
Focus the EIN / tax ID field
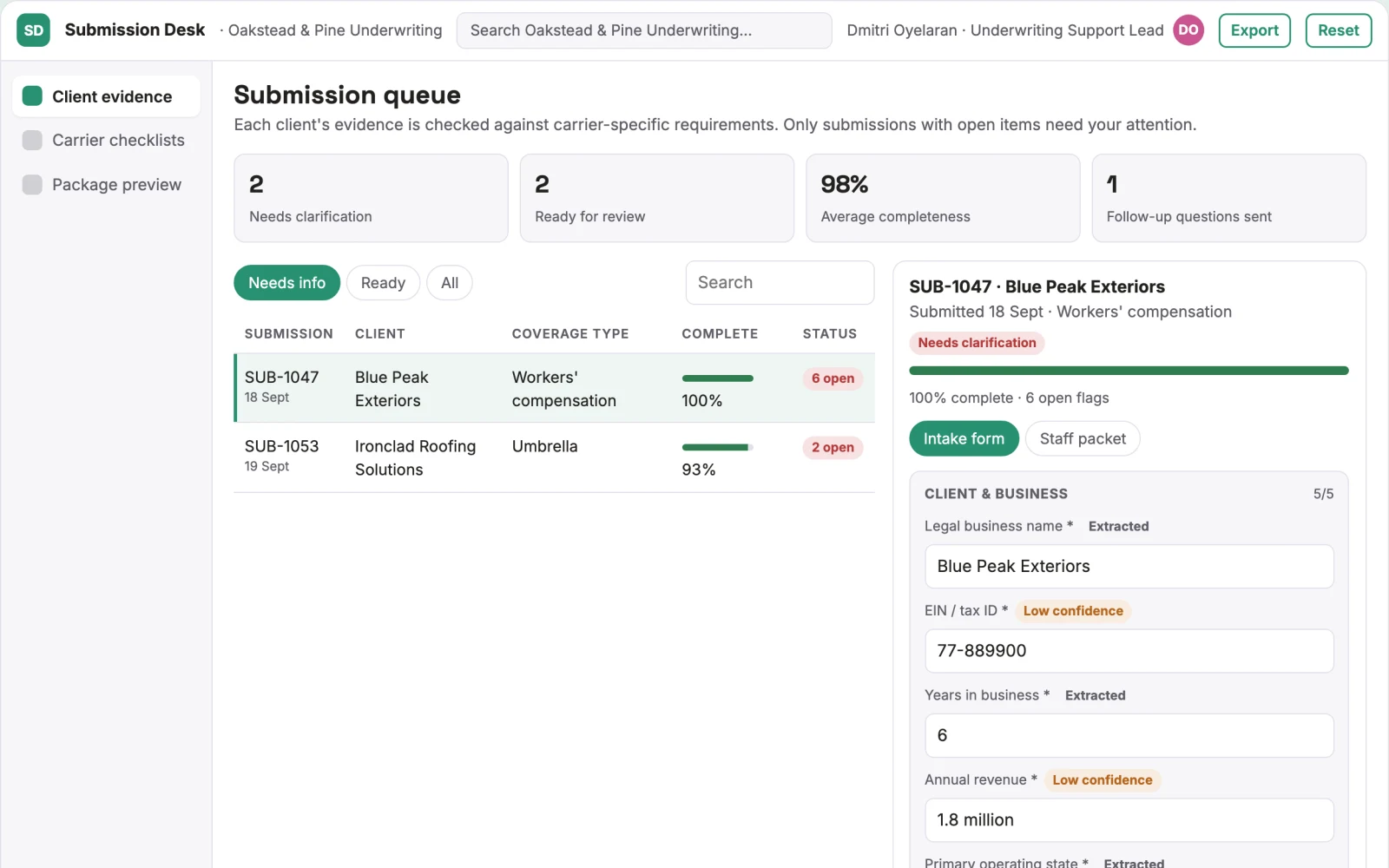(x=1129, y=651)
